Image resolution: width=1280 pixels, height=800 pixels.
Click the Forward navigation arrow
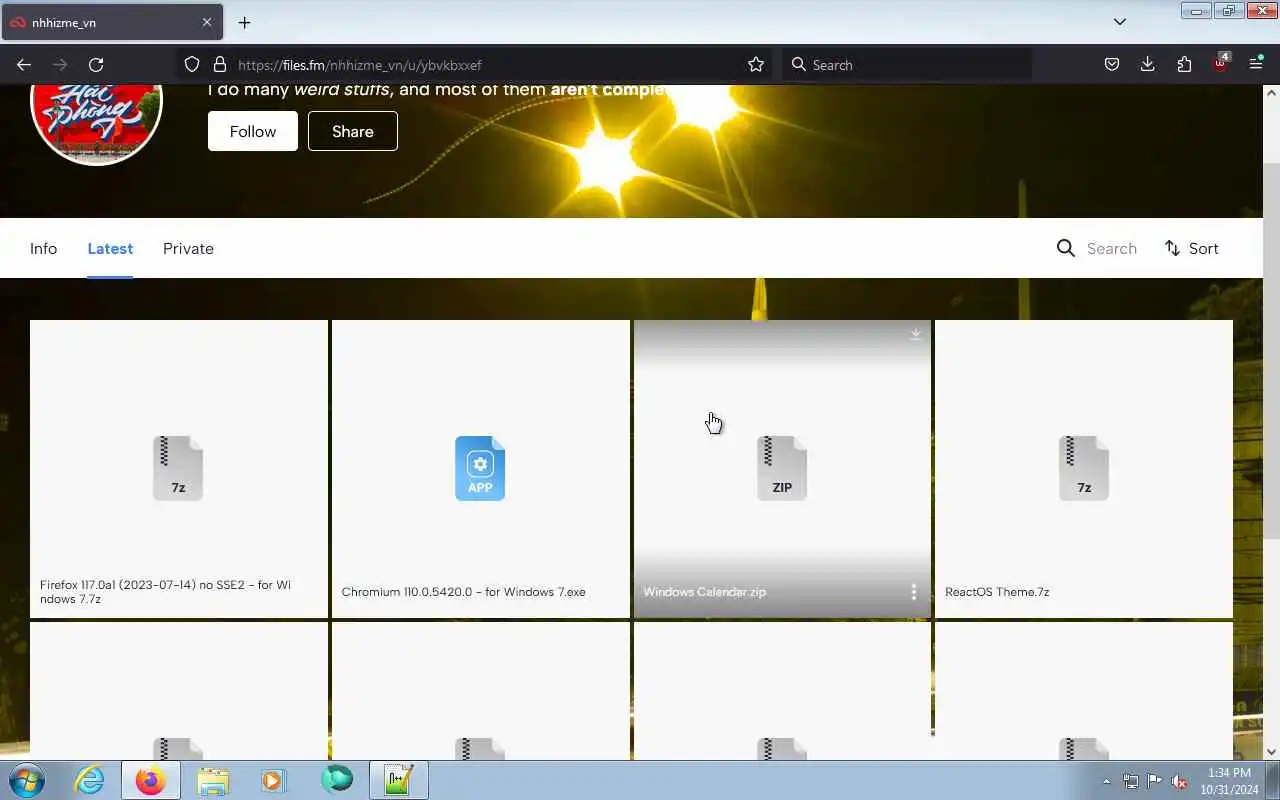[x=60, y=65]
